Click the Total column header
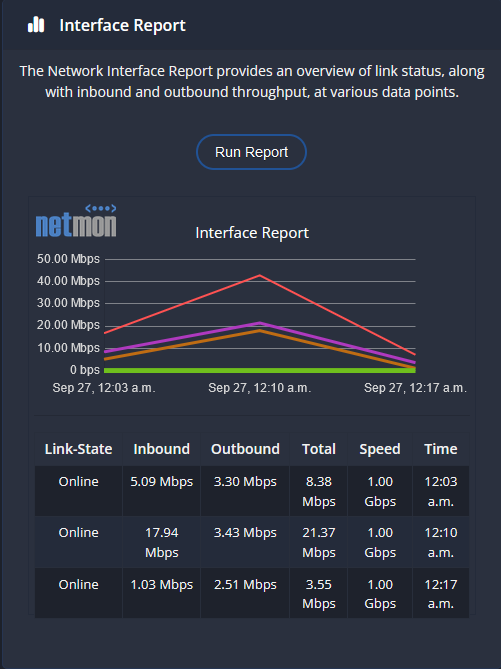501x669 pixels. [318, 449]
